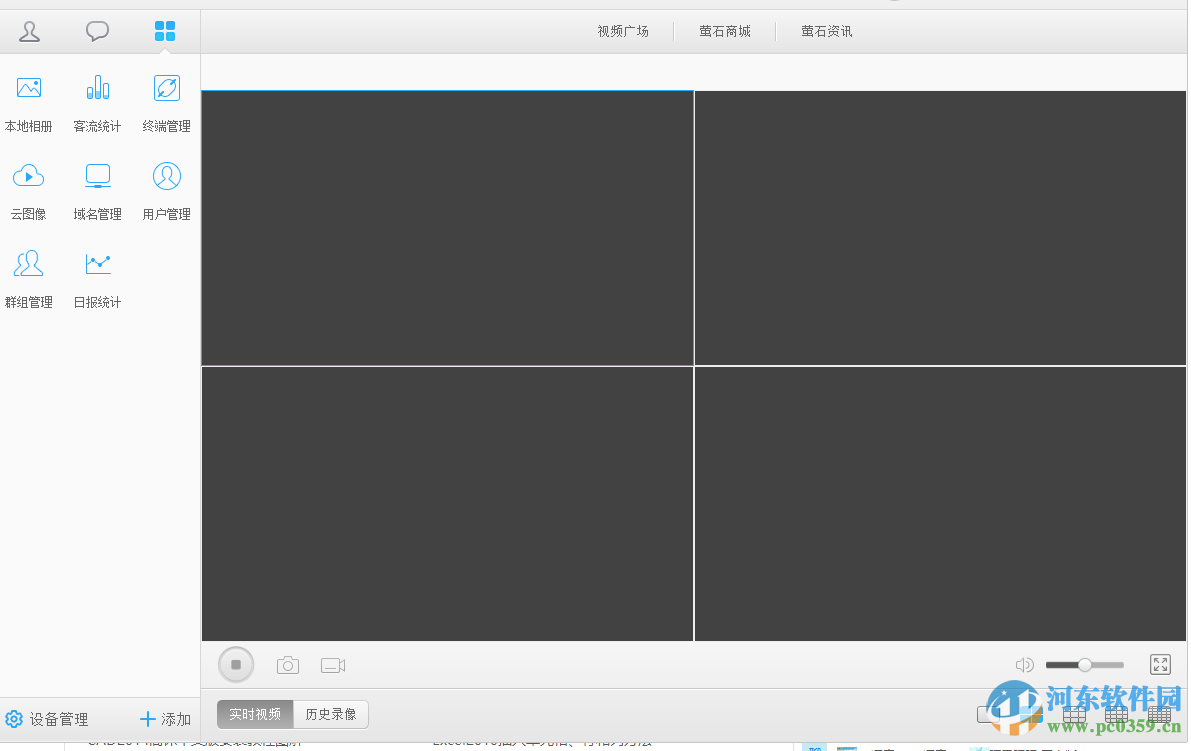Mute the speaker volume icon
1191x751 pixels.
1025,665
